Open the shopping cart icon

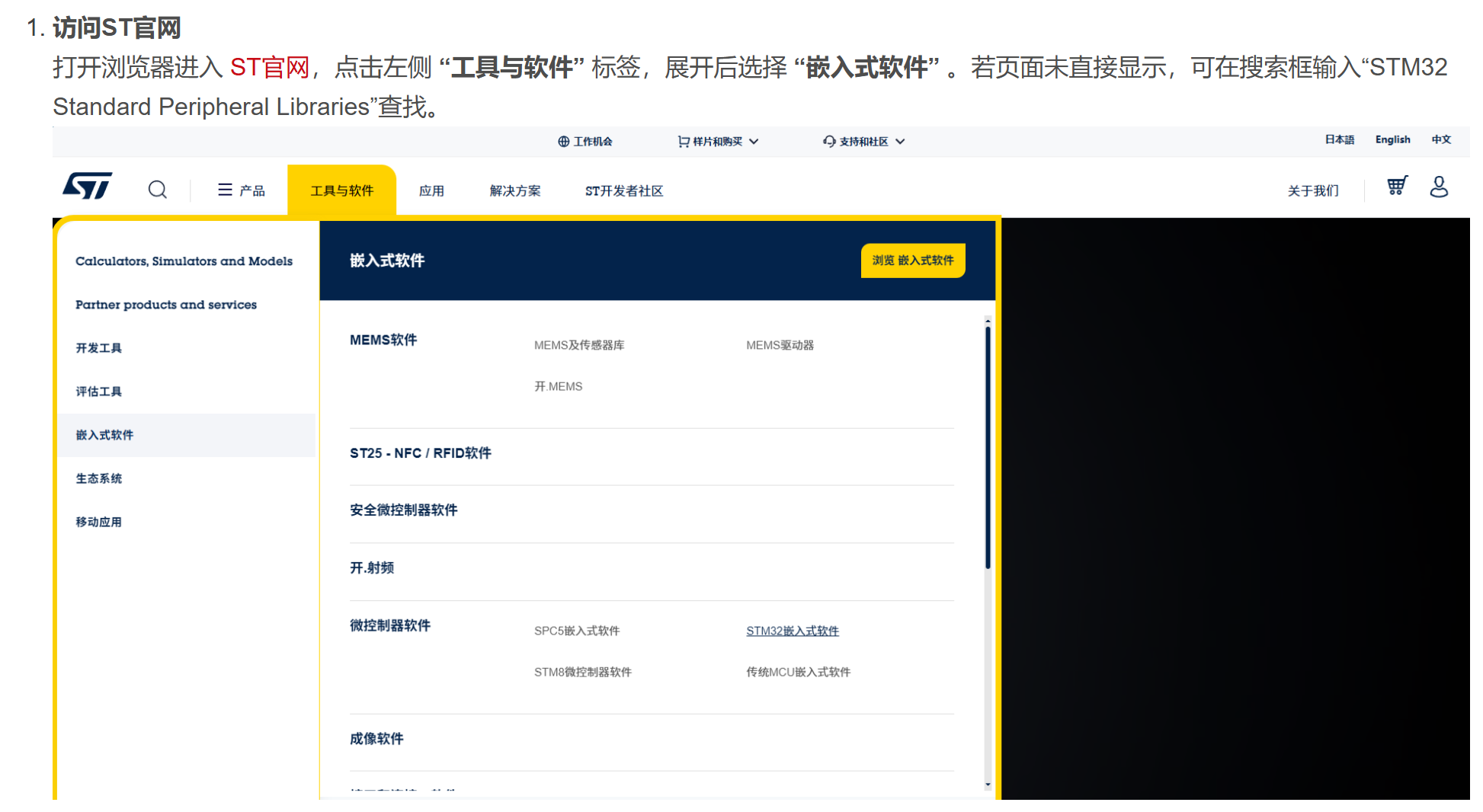pos(1397,186)
